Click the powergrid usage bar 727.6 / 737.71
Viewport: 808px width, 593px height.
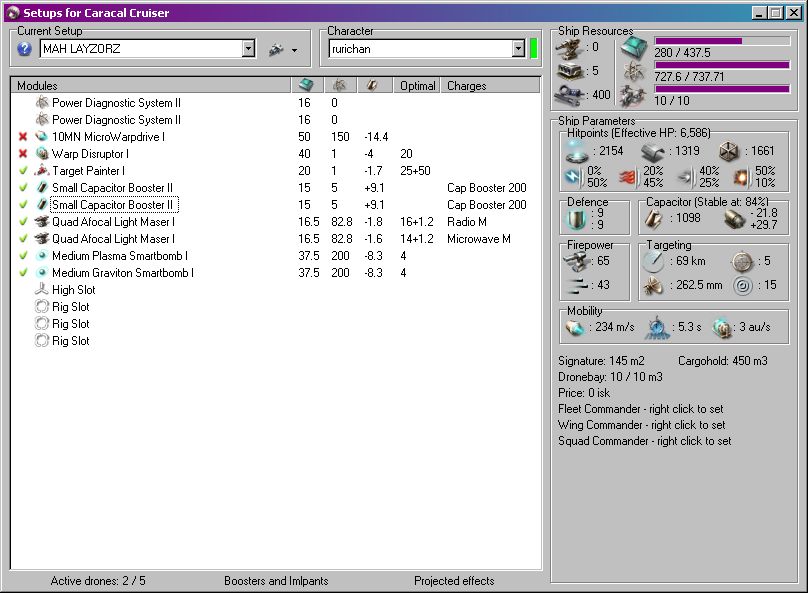point(722,65)
